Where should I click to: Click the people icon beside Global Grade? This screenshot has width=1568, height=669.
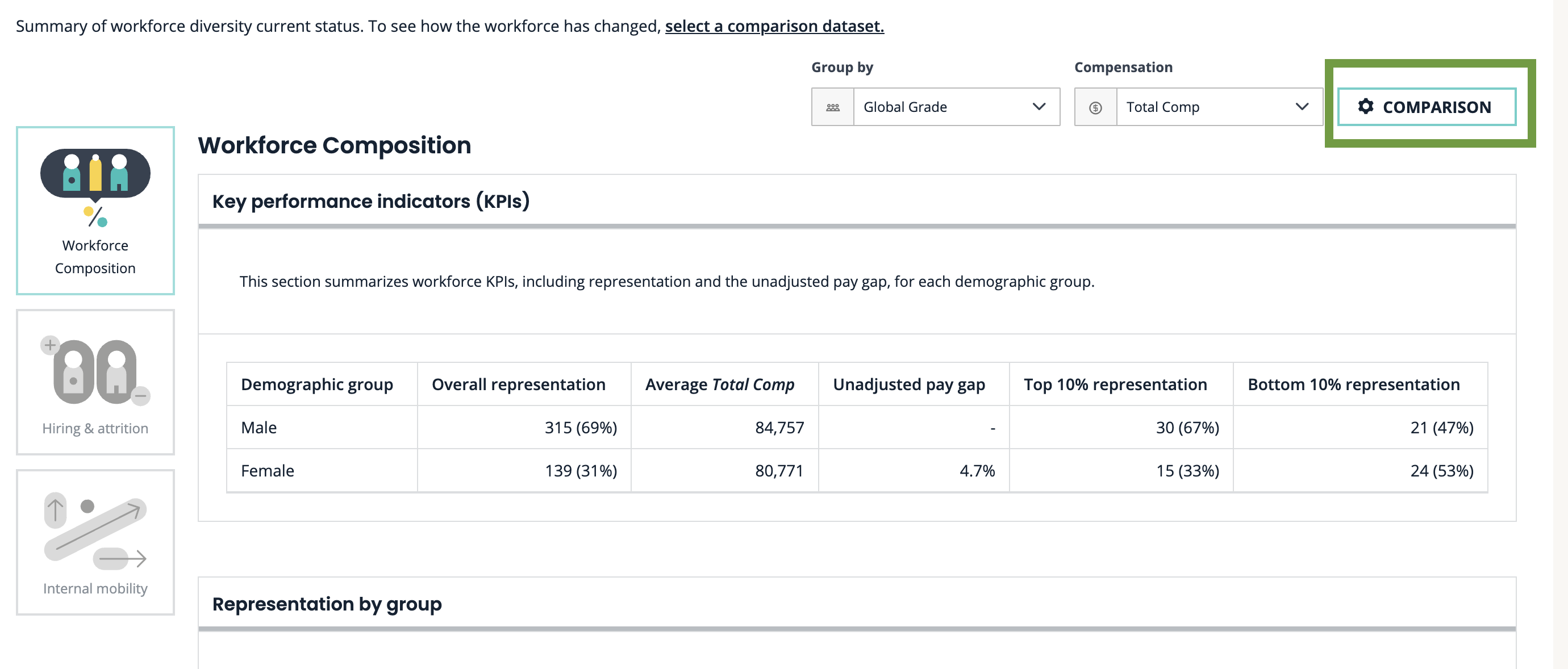tap(832, 107)
